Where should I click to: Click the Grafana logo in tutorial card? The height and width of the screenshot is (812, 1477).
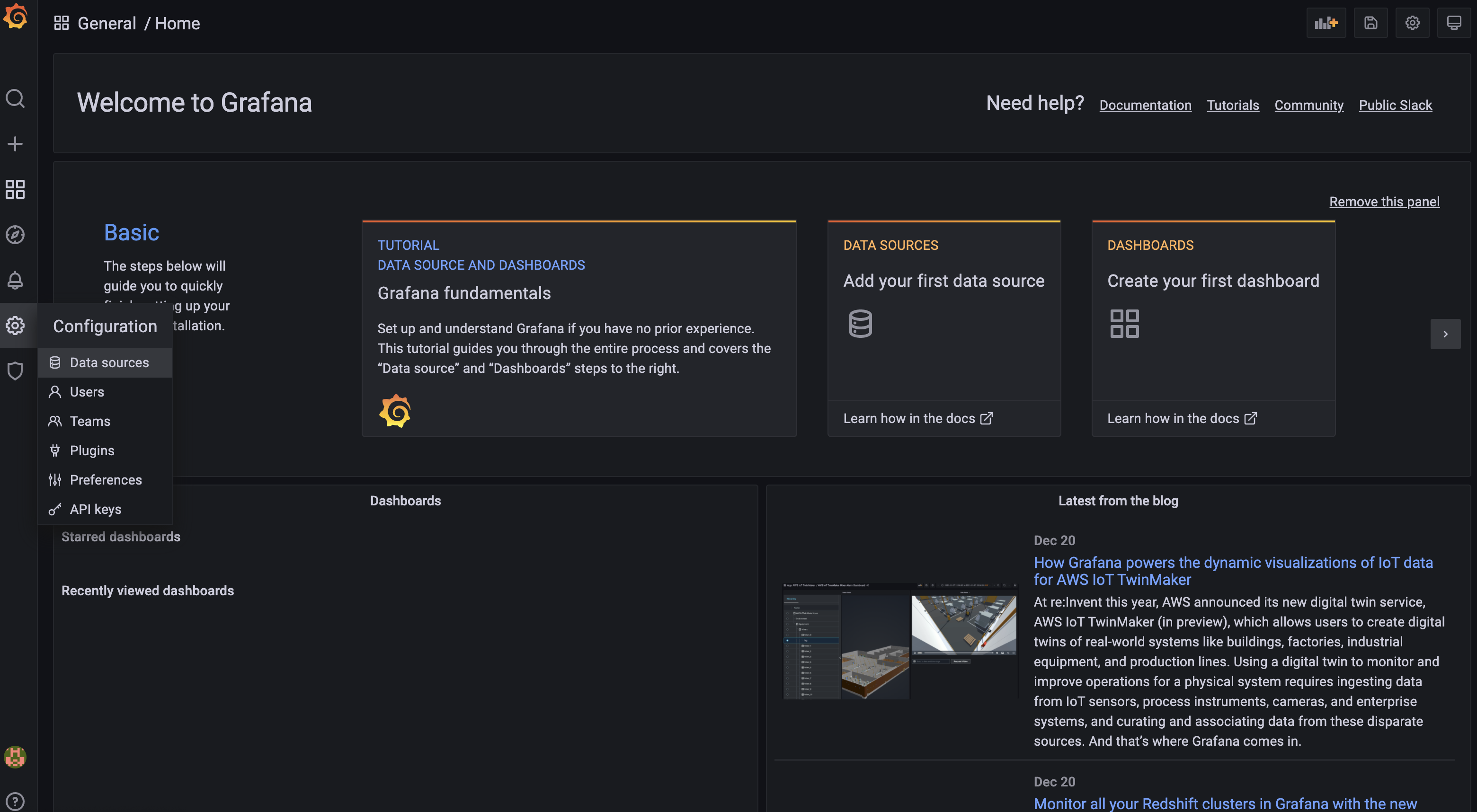(395, 411)
